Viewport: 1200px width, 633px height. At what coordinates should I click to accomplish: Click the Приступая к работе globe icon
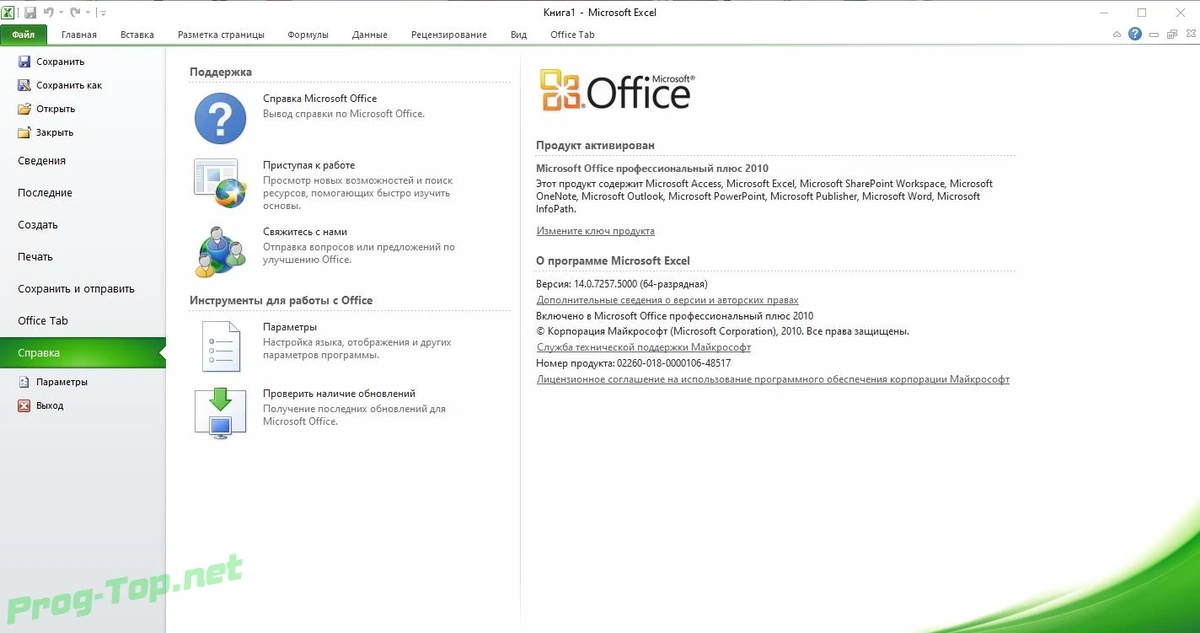point(220,184)
